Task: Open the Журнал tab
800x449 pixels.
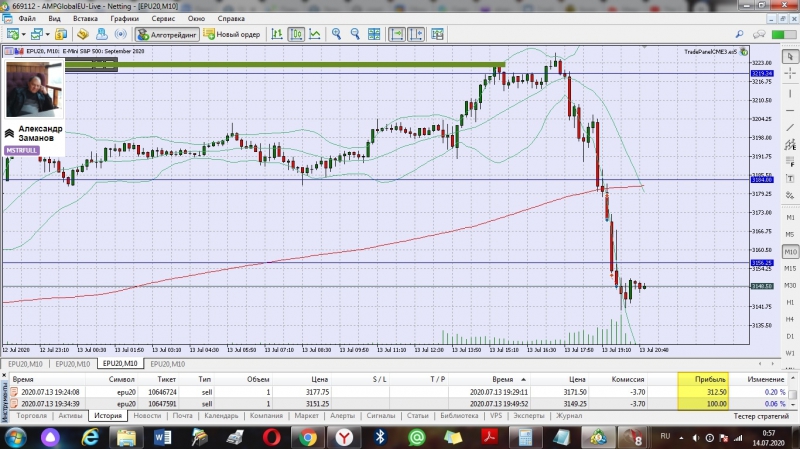Action: pyautogui.click(x=569, y=416)
